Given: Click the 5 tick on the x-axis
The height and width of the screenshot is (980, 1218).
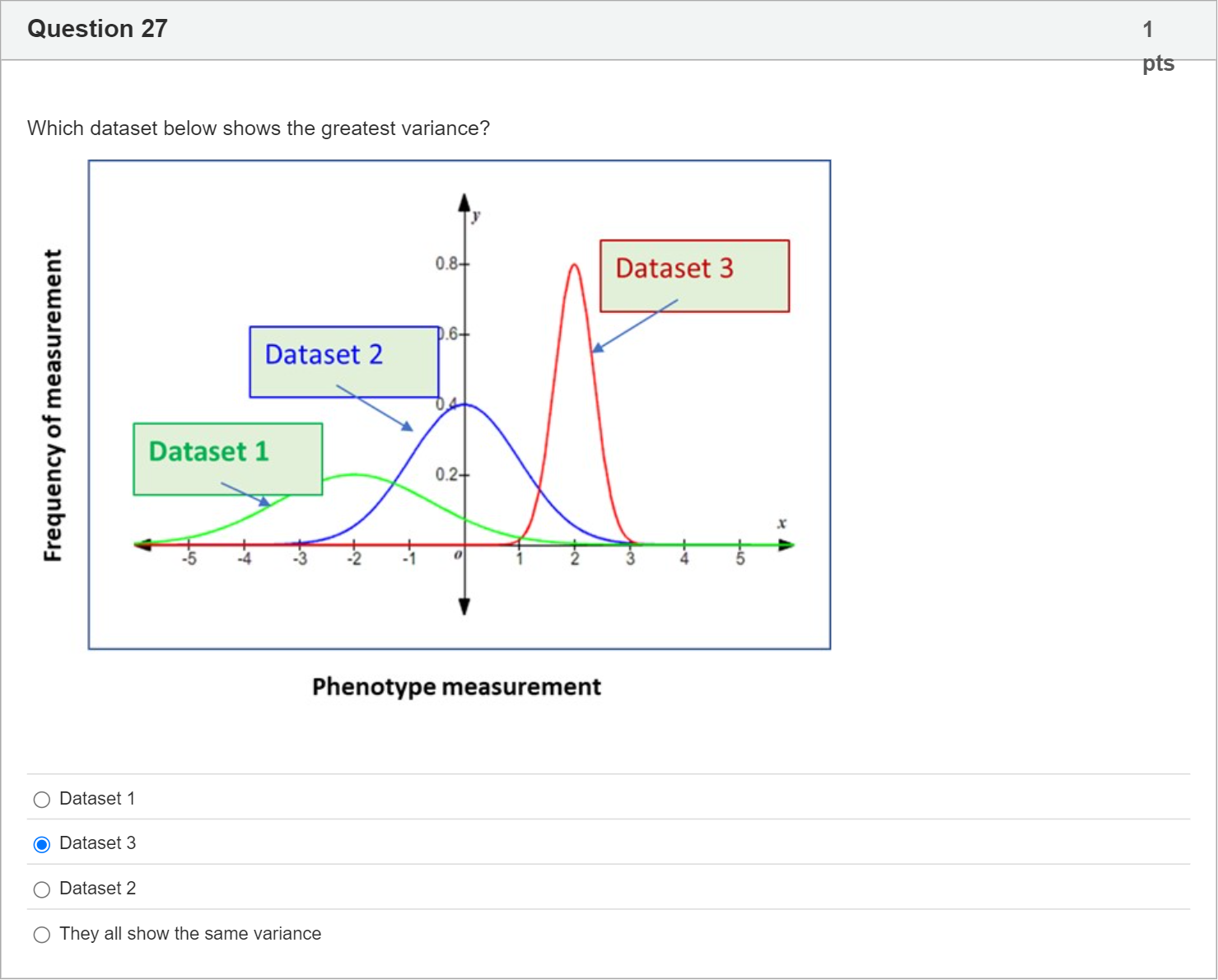Looking at the screenshot, I should tap(740, 545).
